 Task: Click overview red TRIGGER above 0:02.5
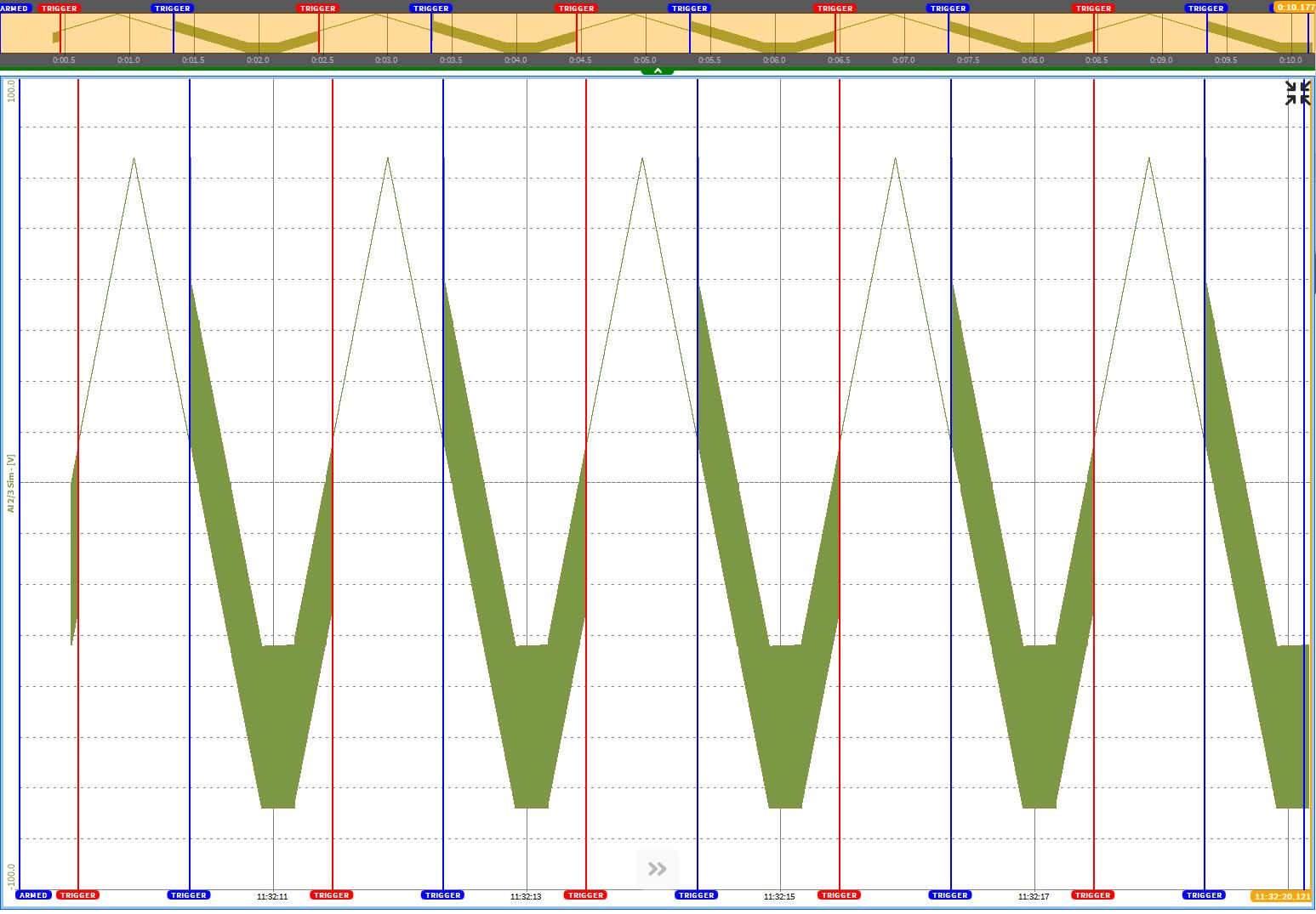point(317,8)
